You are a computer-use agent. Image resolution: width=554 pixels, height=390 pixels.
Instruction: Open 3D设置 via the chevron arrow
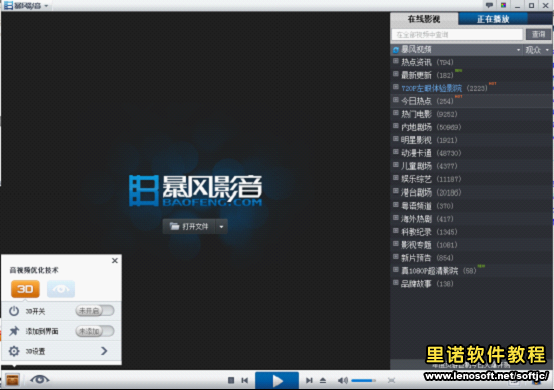(x=104, y=351)
